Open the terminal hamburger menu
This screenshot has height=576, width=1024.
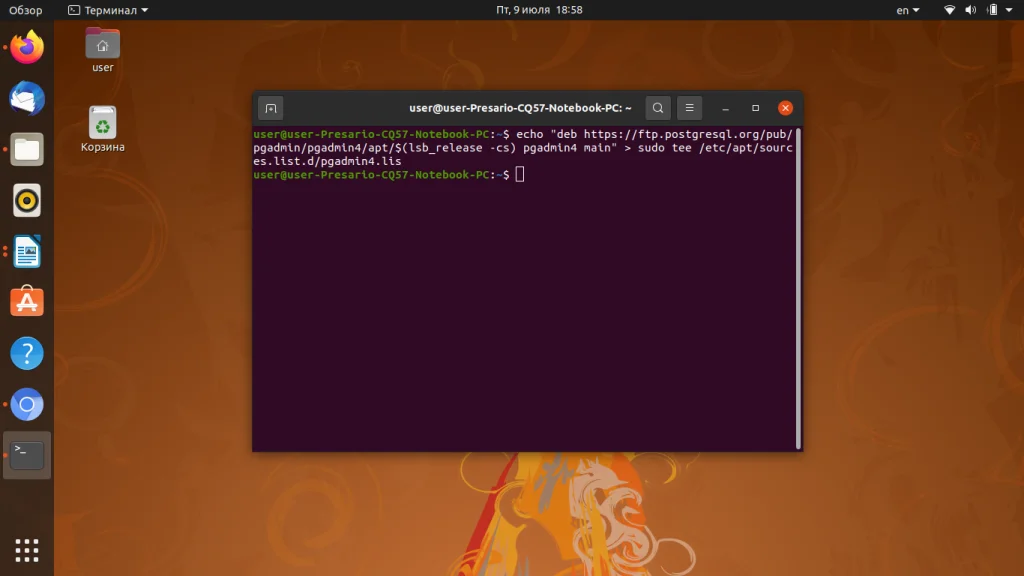(x=688, y=107)
